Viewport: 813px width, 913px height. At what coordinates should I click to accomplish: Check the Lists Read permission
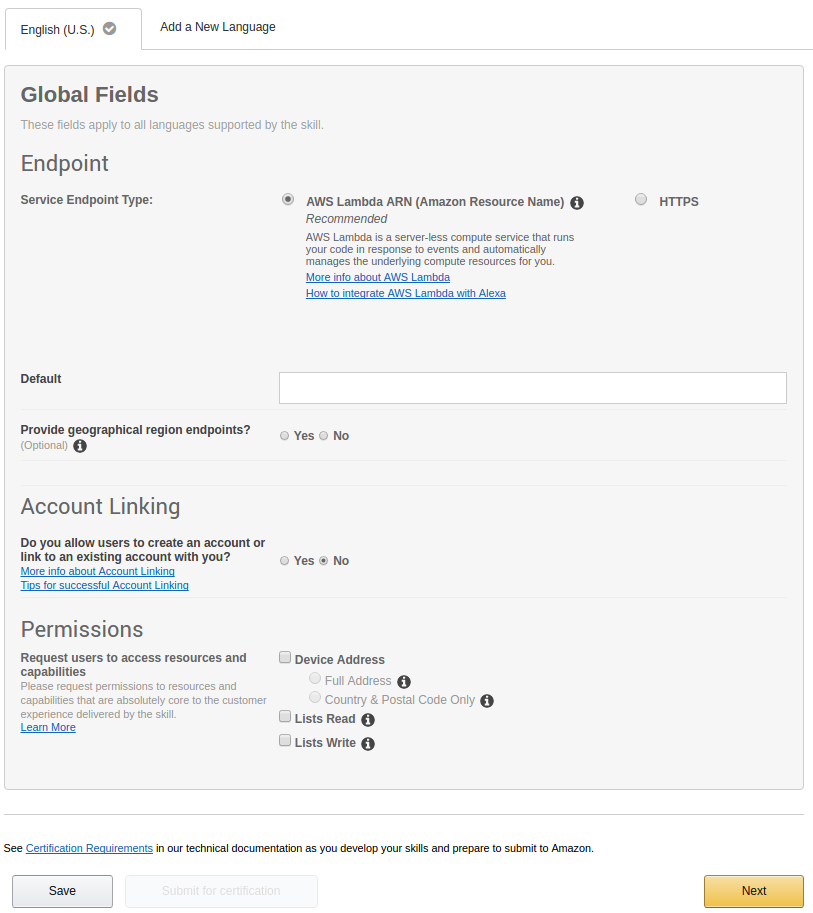pos(285,717)
